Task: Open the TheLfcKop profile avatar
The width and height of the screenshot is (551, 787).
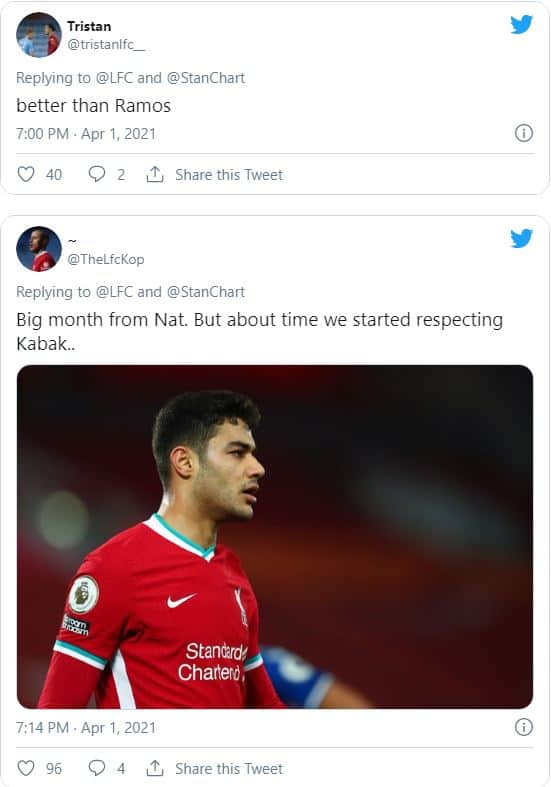Action: point(39,249)
